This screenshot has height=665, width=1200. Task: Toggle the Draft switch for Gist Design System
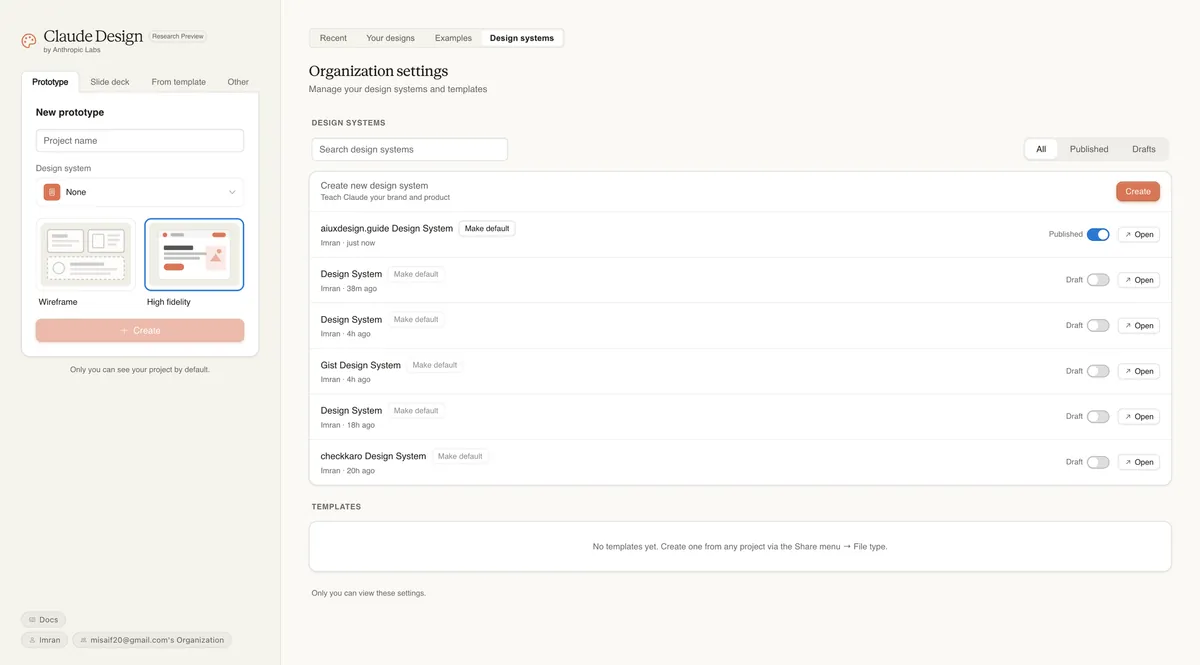click(1098, 371)
